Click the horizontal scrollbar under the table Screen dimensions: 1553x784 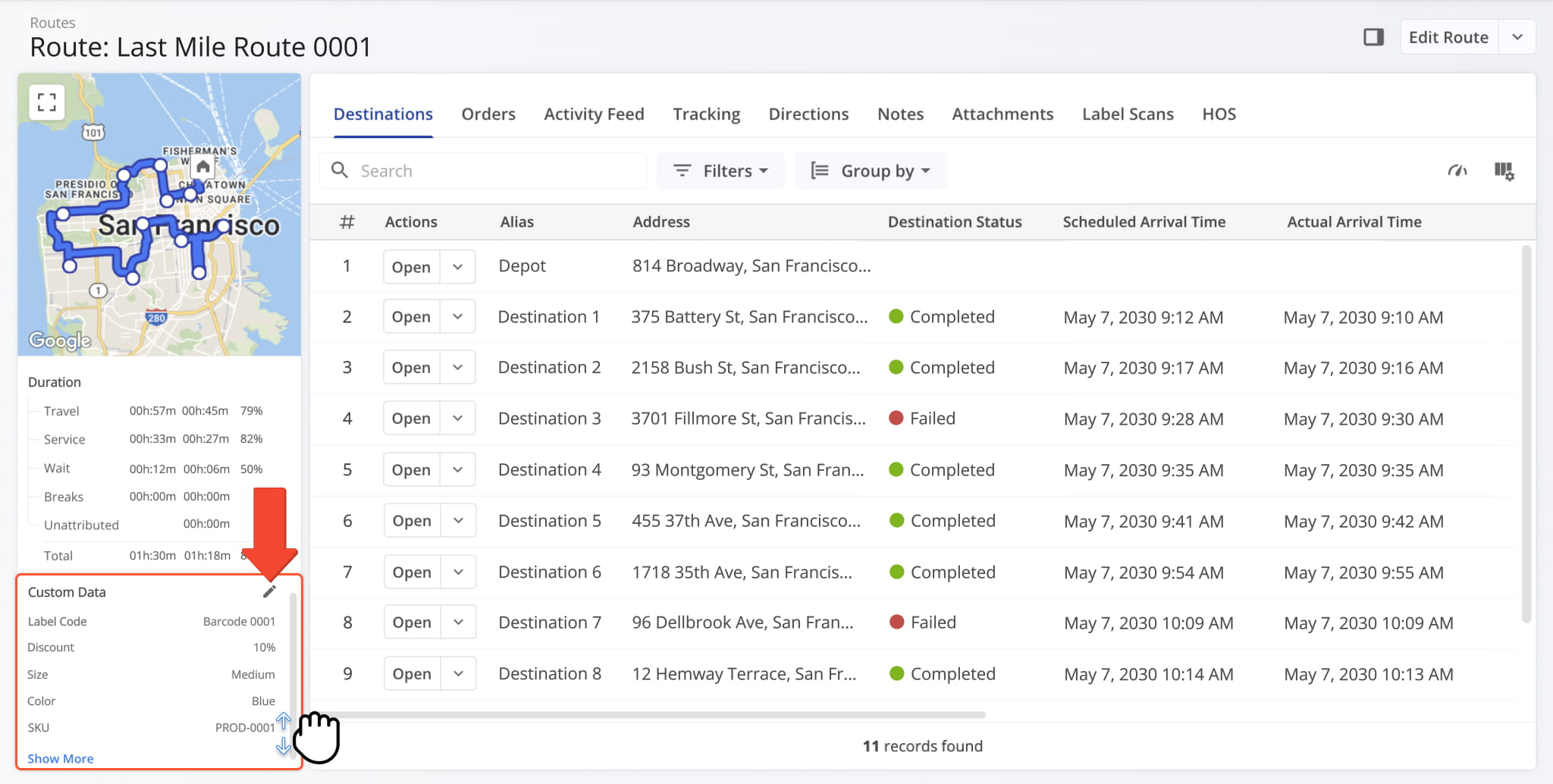coord(652,715)
